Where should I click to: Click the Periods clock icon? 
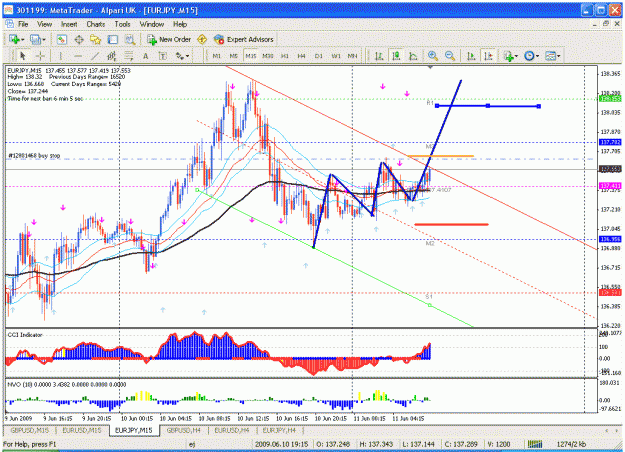pos(529,56)
